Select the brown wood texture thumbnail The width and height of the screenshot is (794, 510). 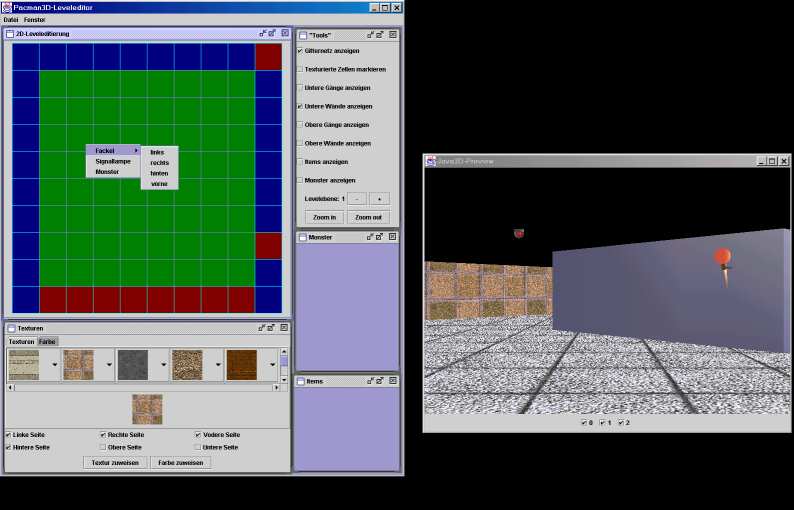point(241,364)
